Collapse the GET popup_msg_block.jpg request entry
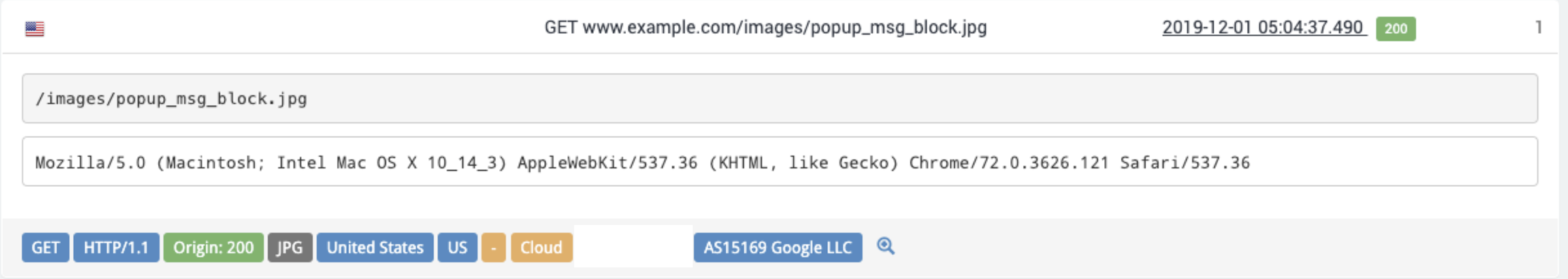 coord(765,27)
